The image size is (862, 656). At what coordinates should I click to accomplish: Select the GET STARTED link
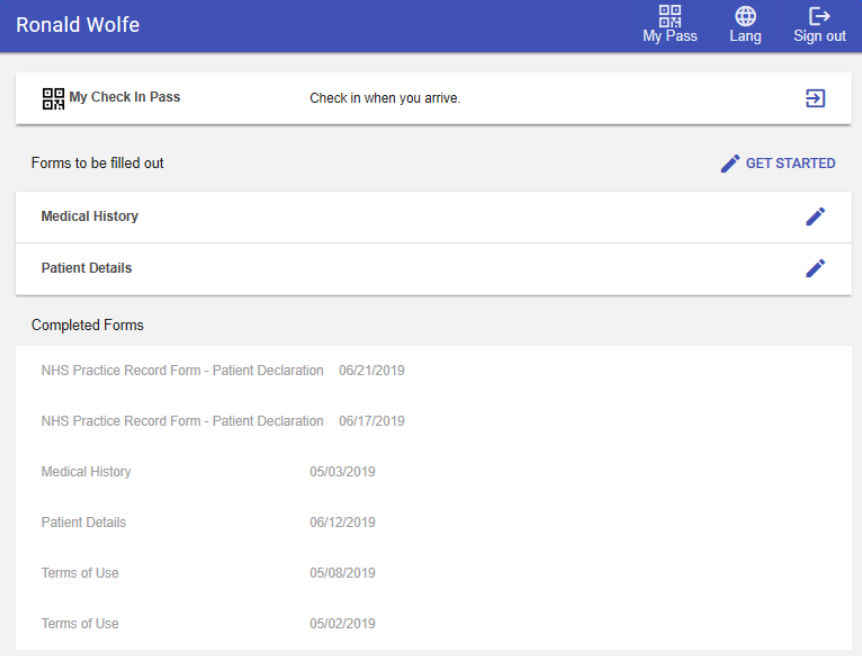pyautogui.click(x=789, y=163)
